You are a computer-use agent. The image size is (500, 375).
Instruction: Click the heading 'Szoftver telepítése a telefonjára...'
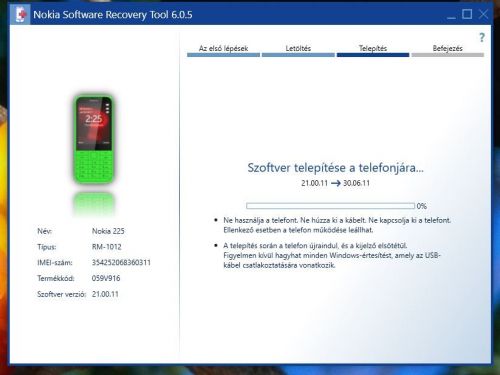coord(335,168)
